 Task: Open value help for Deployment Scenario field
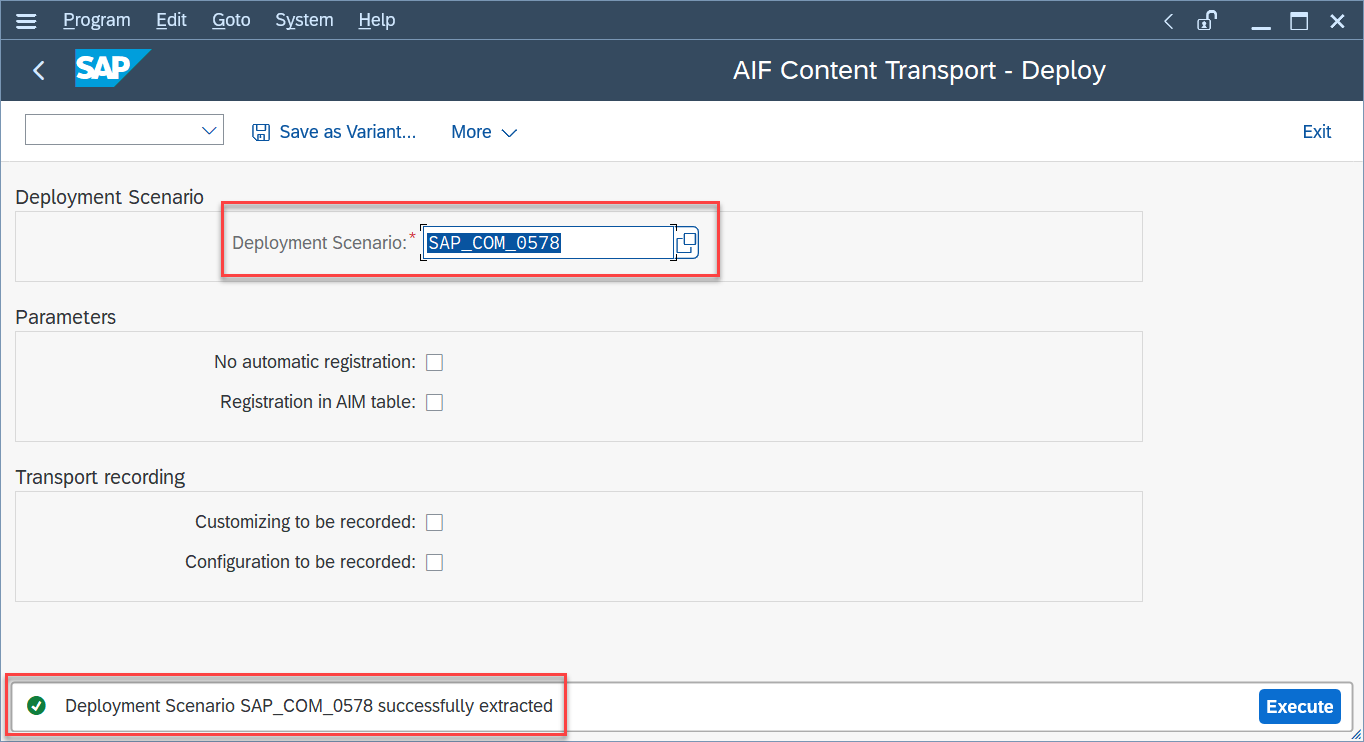[x=687, y=242]
